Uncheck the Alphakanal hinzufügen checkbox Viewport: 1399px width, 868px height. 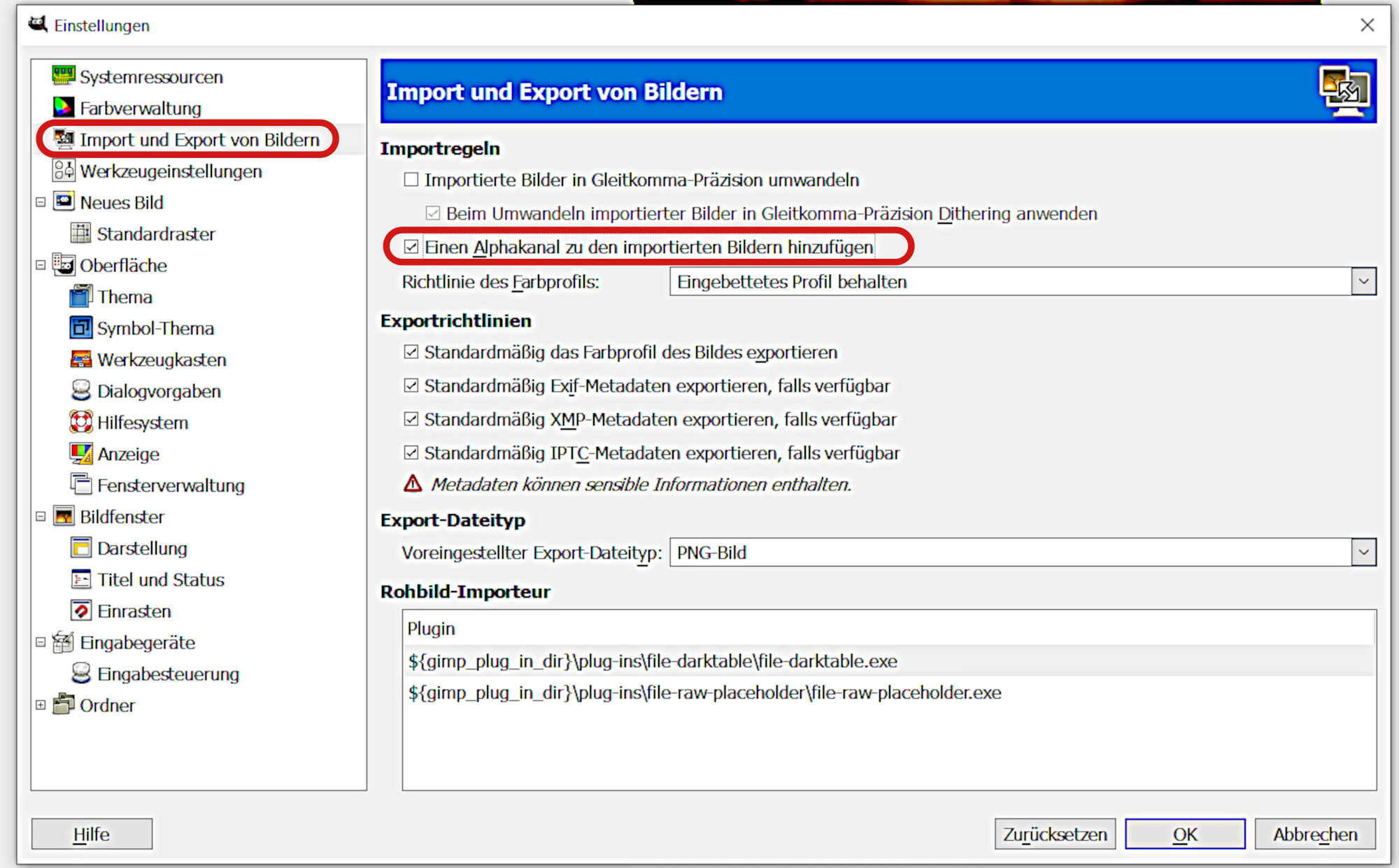click(411, 247)
